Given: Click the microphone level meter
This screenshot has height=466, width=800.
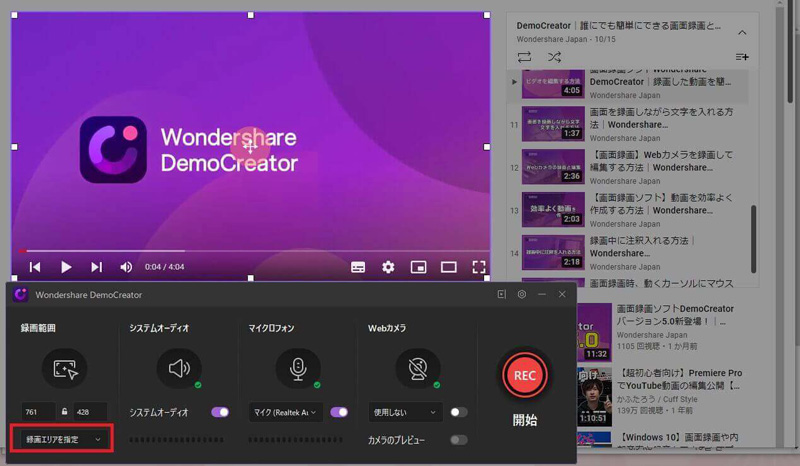Looking at the screenshot, I should point(295,439).
